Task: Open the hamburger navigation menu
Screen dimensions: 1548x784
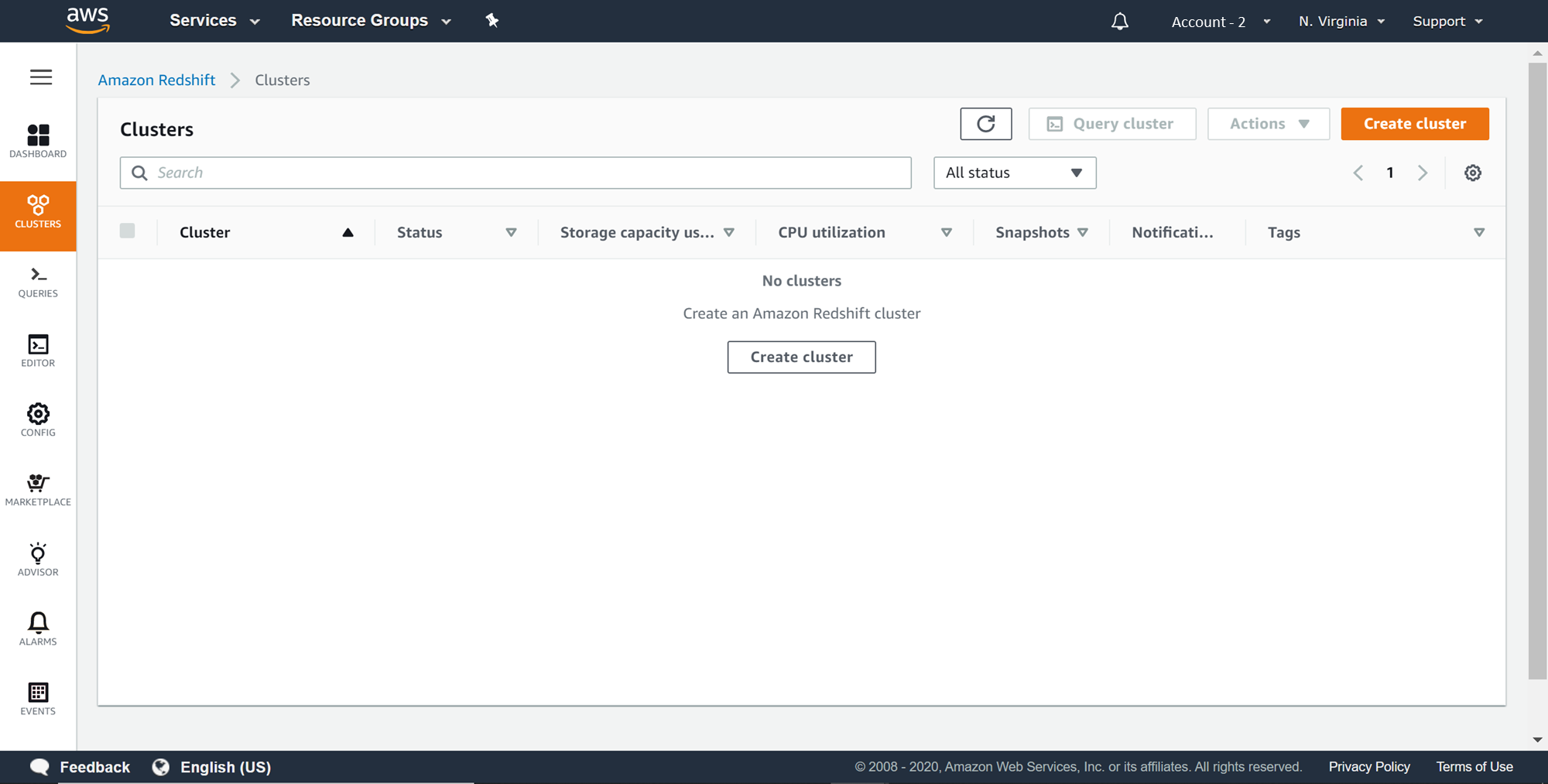Action: point(41,77)
